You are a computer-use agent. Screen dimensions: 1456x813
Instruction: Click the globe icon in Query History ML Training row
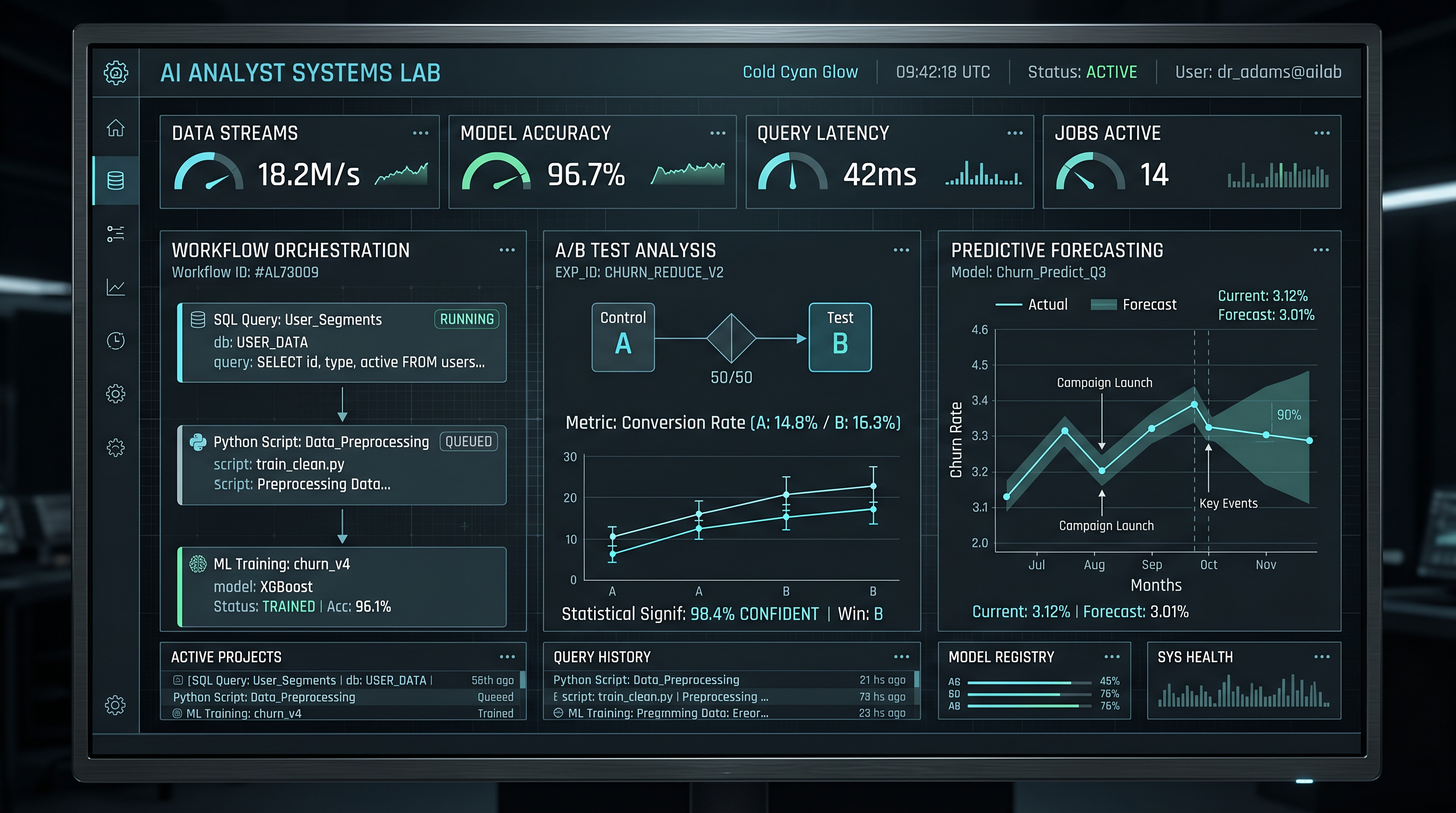(559, 713)
